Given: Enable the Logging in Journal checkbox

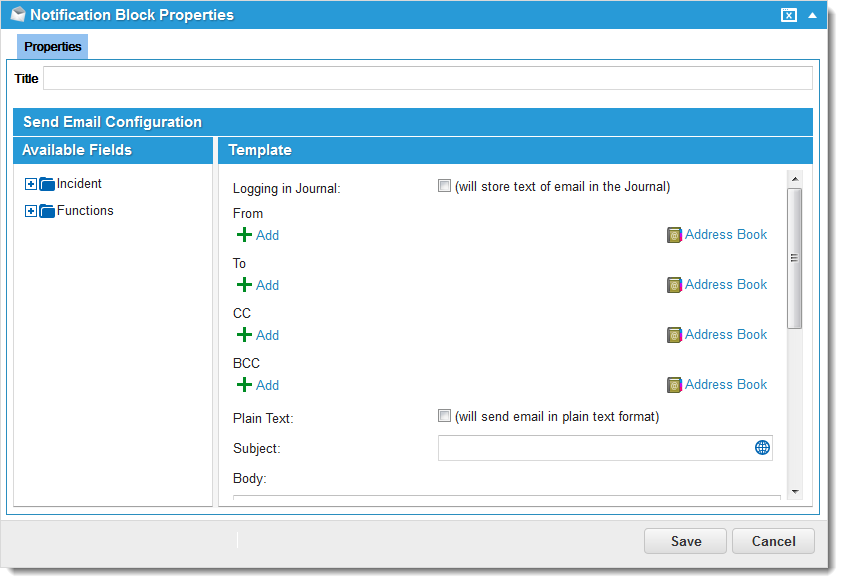Looking at the screenshot, I should [x=444, y=186].
